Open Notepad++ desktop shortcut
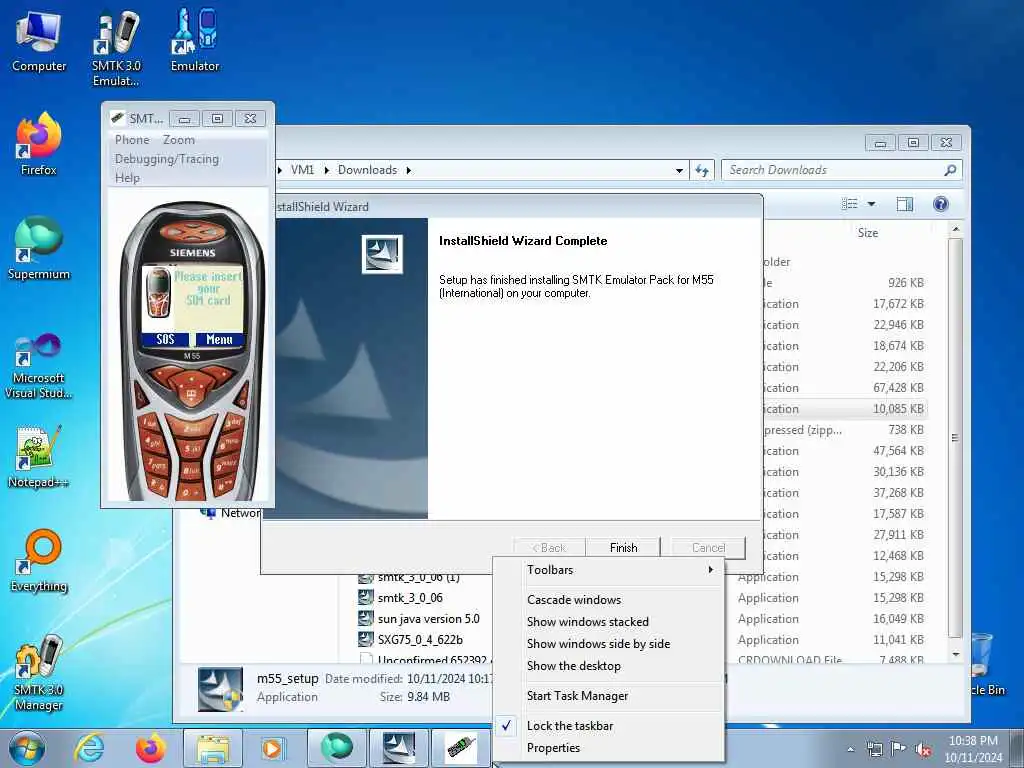The width and height of the screenshot is (1024, 768). coord(39,456)
